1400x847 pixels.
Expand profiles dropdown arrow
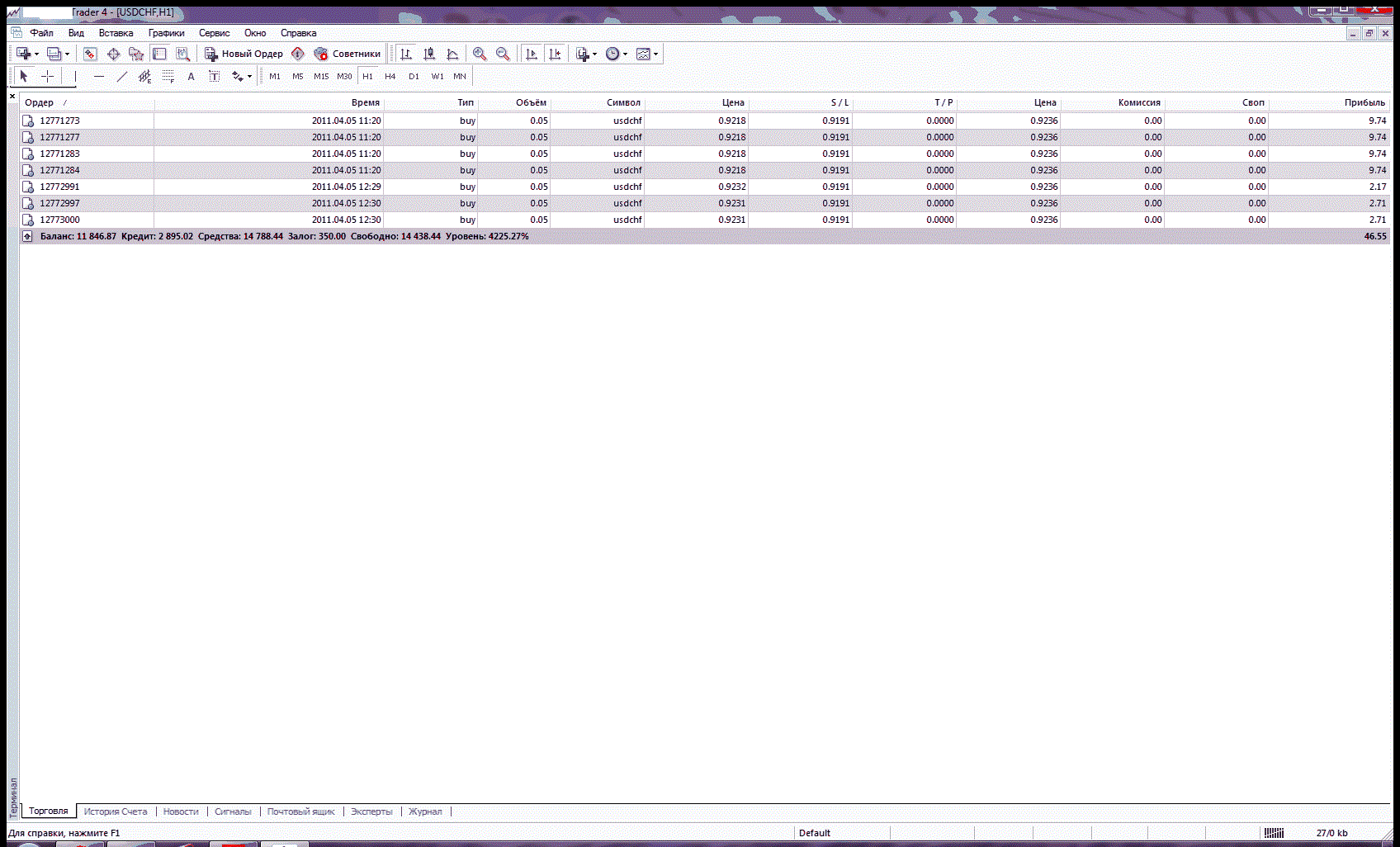[68, 54]
